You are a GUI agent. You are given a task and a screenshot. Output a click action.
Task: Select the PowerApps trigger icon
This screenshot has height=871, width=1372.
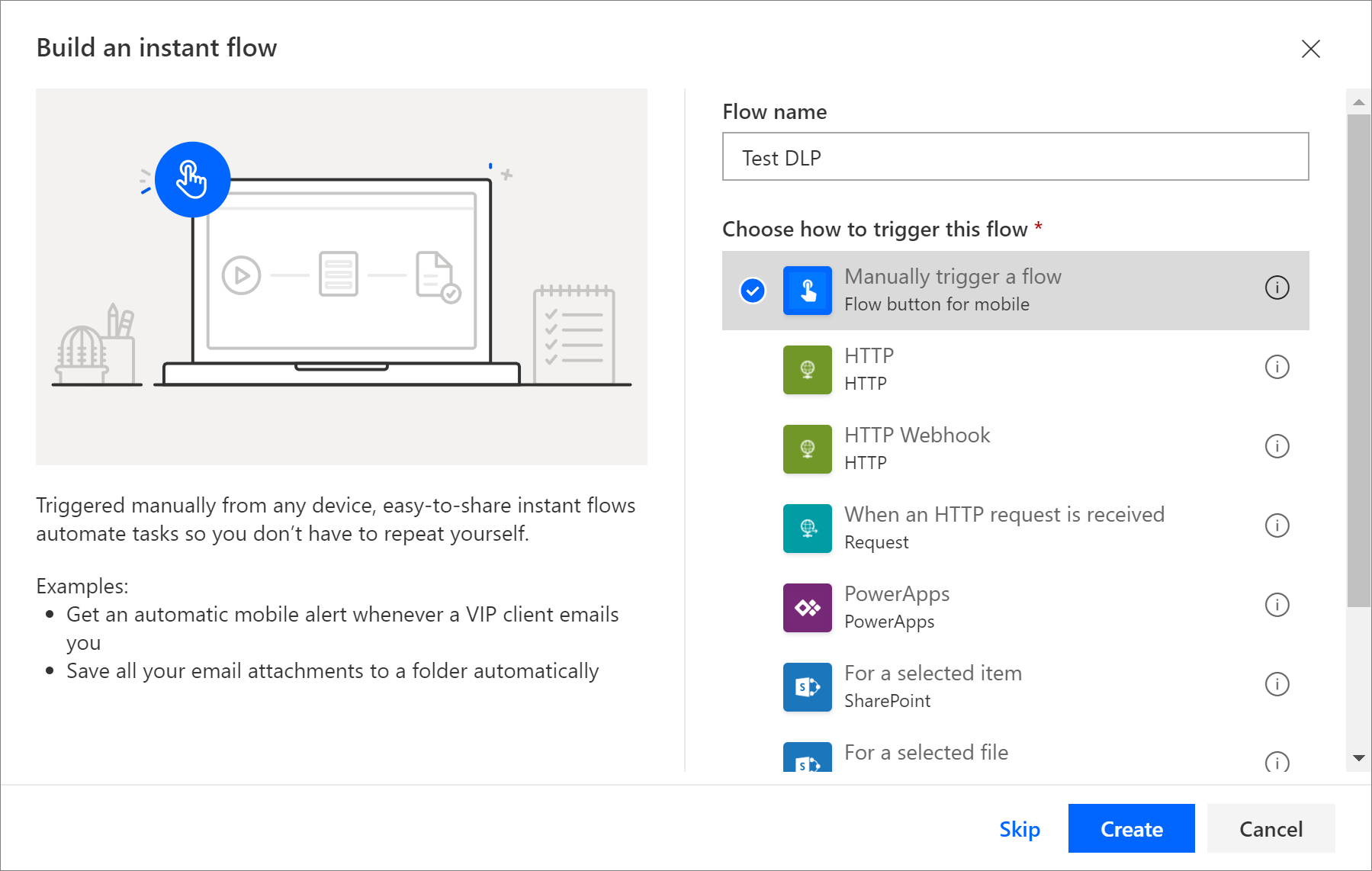[807, 608]
